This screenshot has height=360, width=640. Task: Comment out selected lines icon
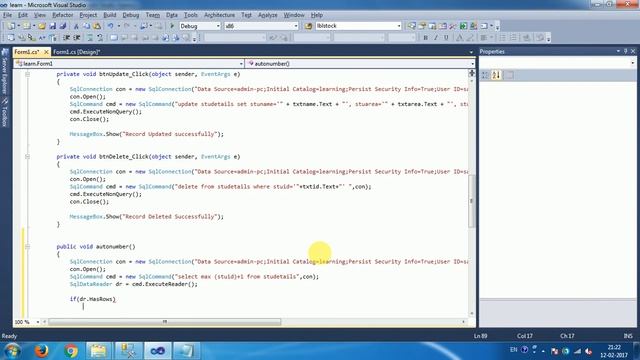(90, 38)
